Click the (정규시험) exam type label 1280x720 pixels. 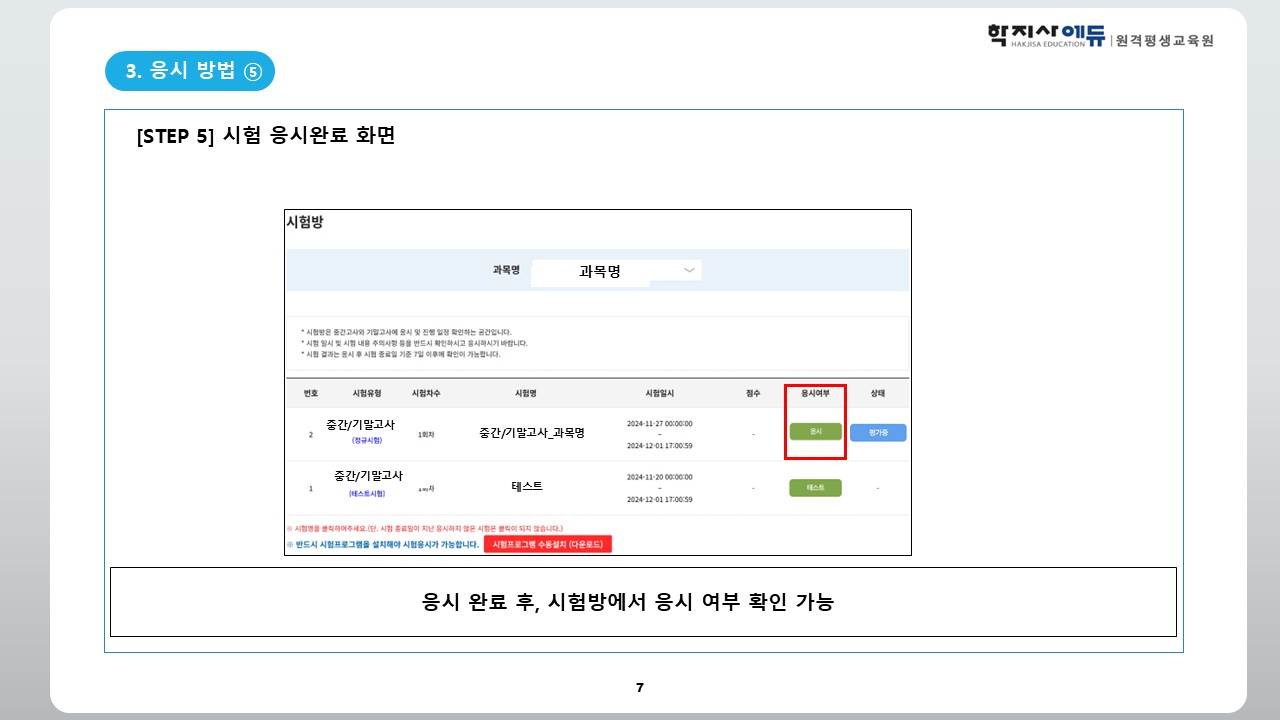click(366, 440)
